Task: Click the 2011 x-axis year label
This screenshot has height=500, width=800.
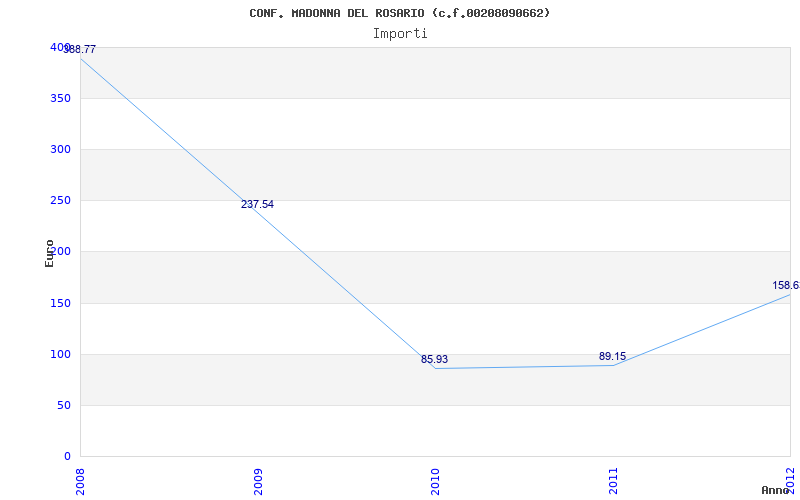Action: [613, 482]
